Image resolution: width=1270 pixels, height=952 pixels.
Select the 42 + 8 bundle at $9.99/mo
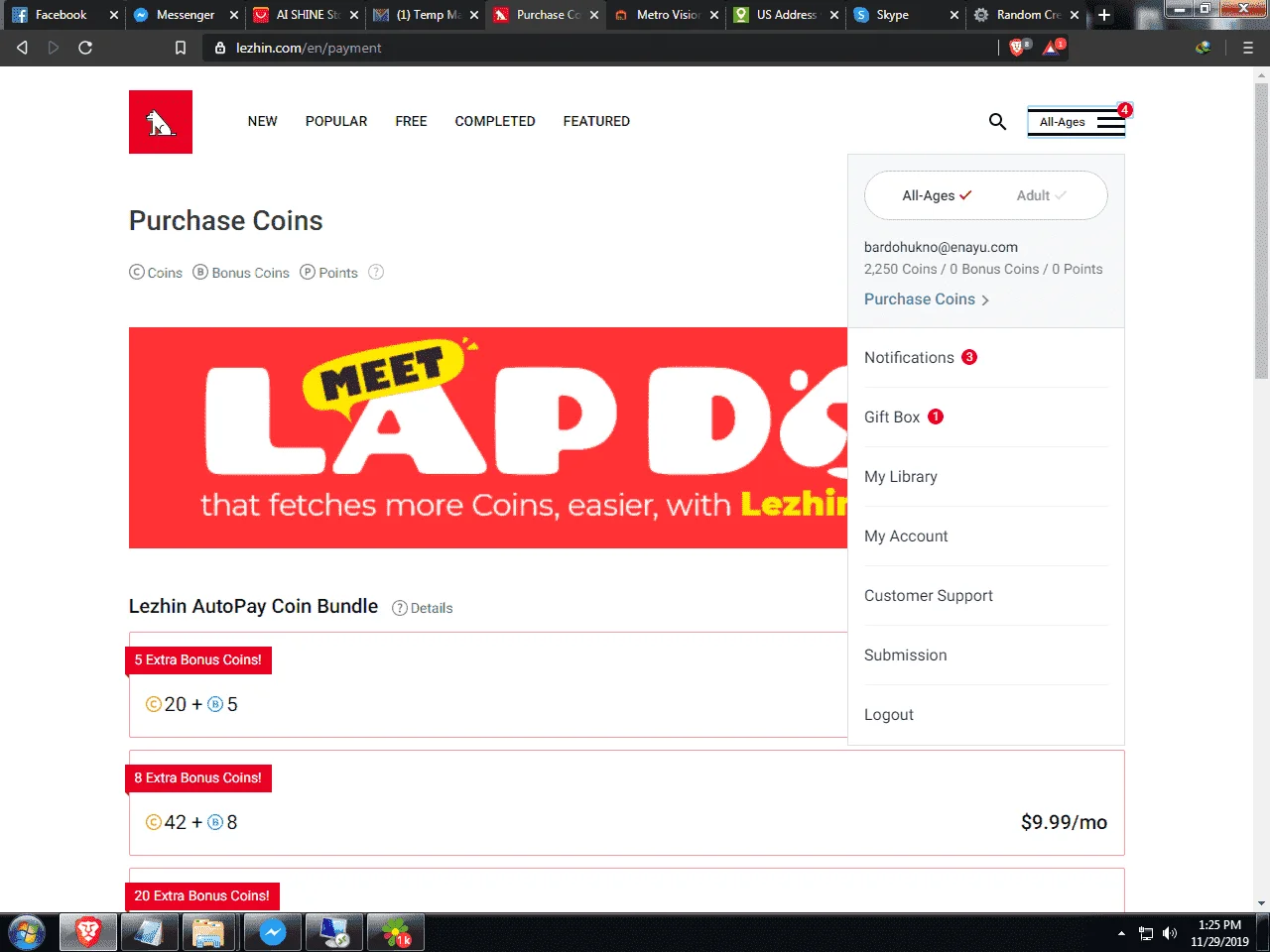(x=627, y=802)
